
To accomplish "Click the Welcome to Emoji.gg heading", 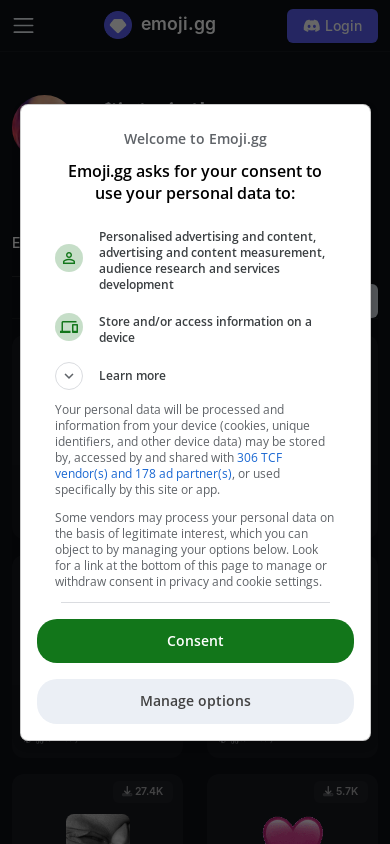I will (x=195, y=139).
